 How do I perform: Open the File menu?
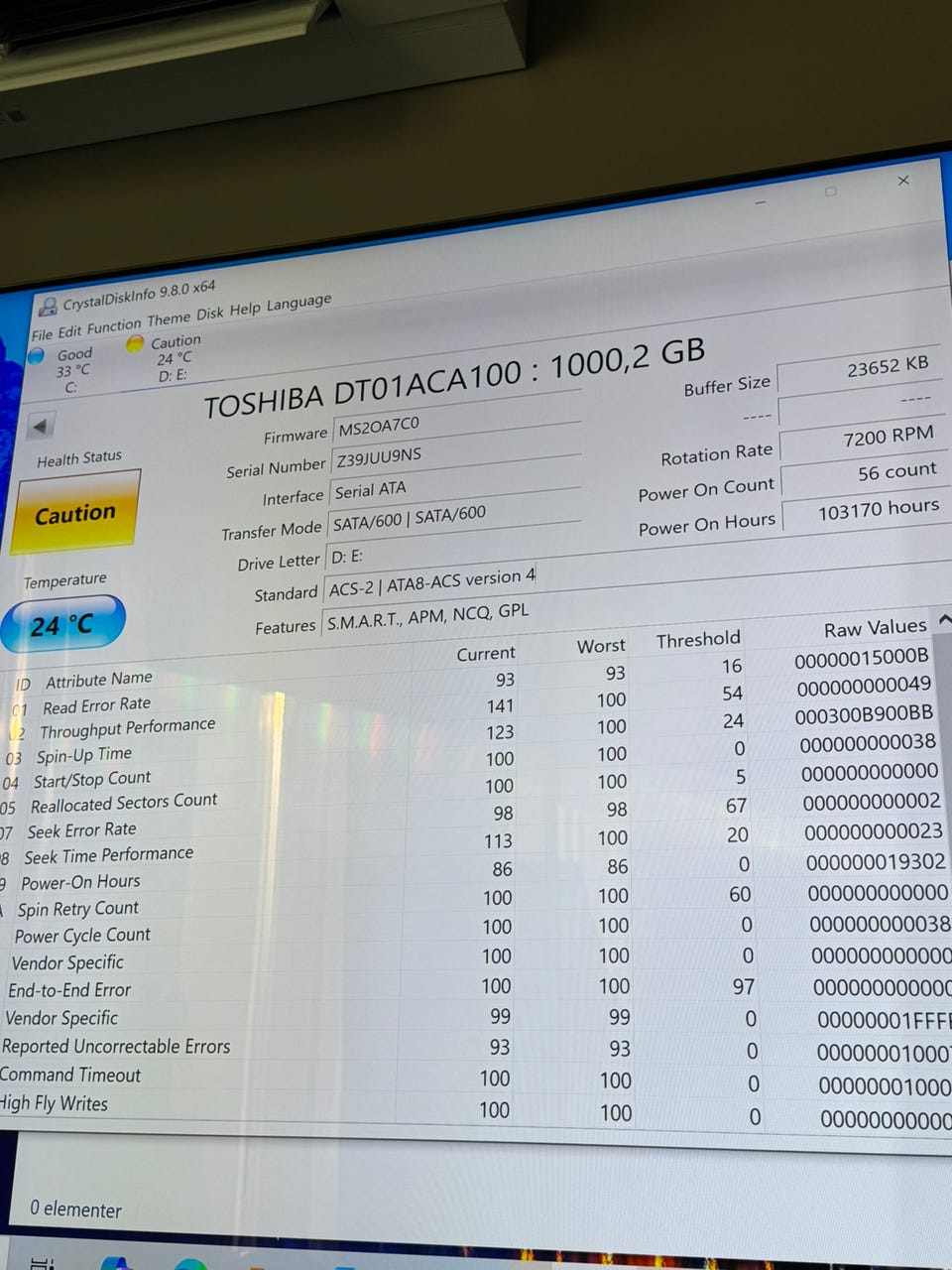click(41, 334)
